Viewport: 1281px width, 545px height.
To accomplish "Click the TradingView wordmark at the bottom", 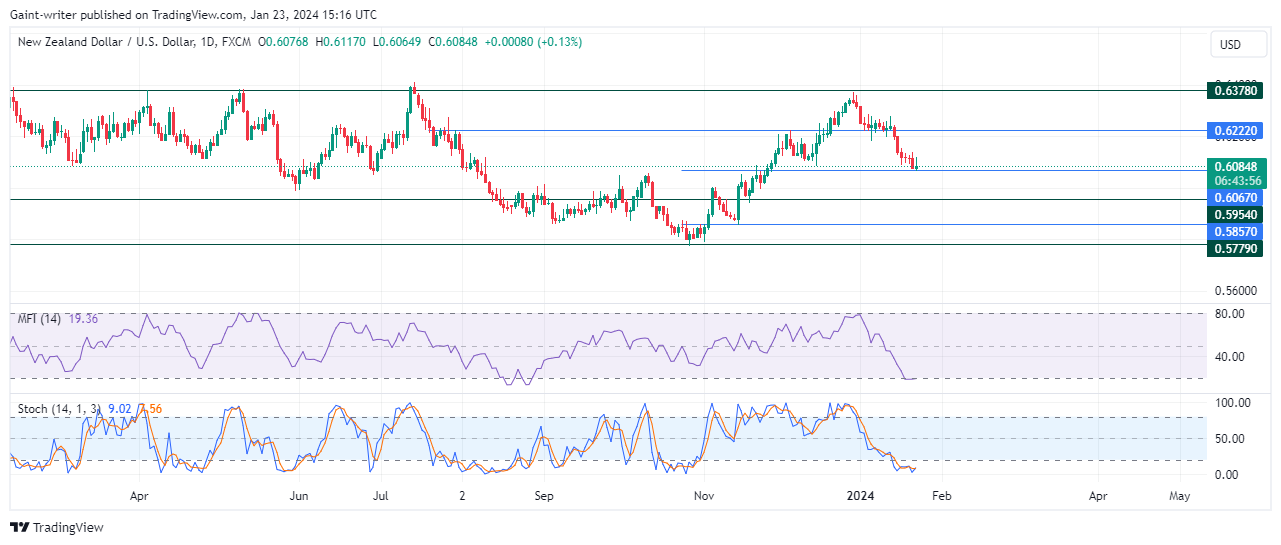I will (69, 527).
